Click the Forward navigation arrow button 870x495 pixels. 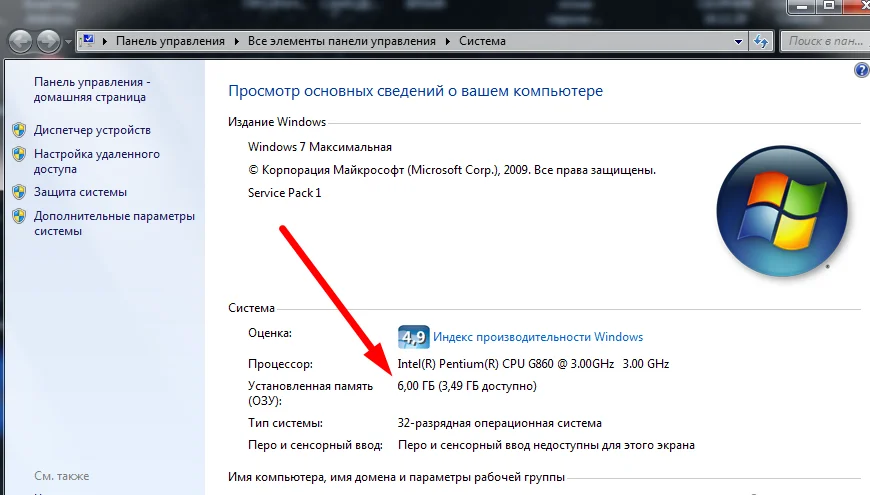[48, 42]
